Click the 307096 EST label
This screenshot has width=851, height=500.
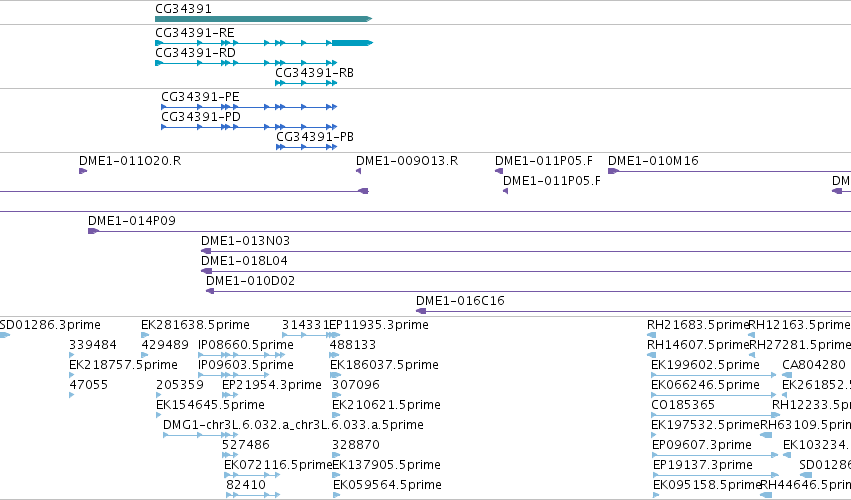click(356, 385)
